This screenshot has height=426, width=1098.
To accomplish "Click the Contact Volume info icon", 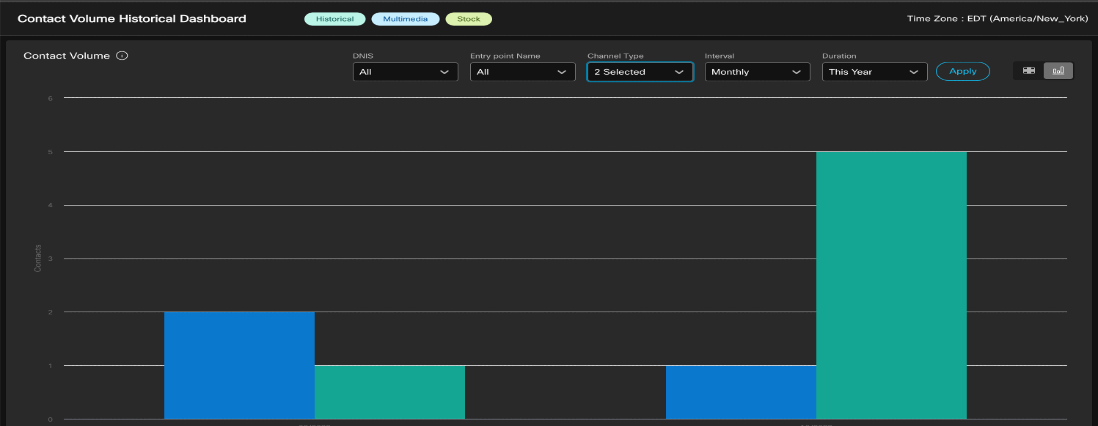I will (122, 56).
